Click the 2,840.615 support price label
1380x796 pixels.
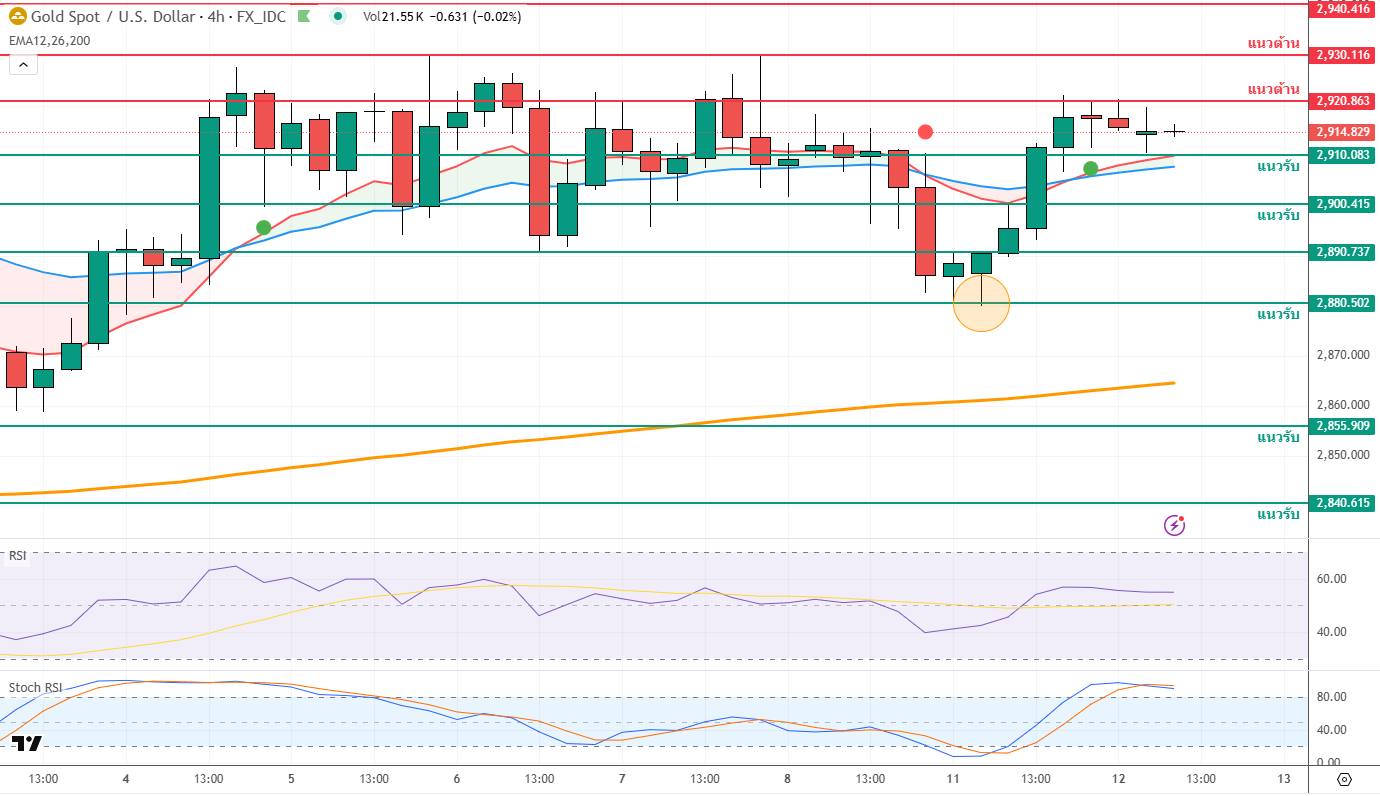(1343, 503)
